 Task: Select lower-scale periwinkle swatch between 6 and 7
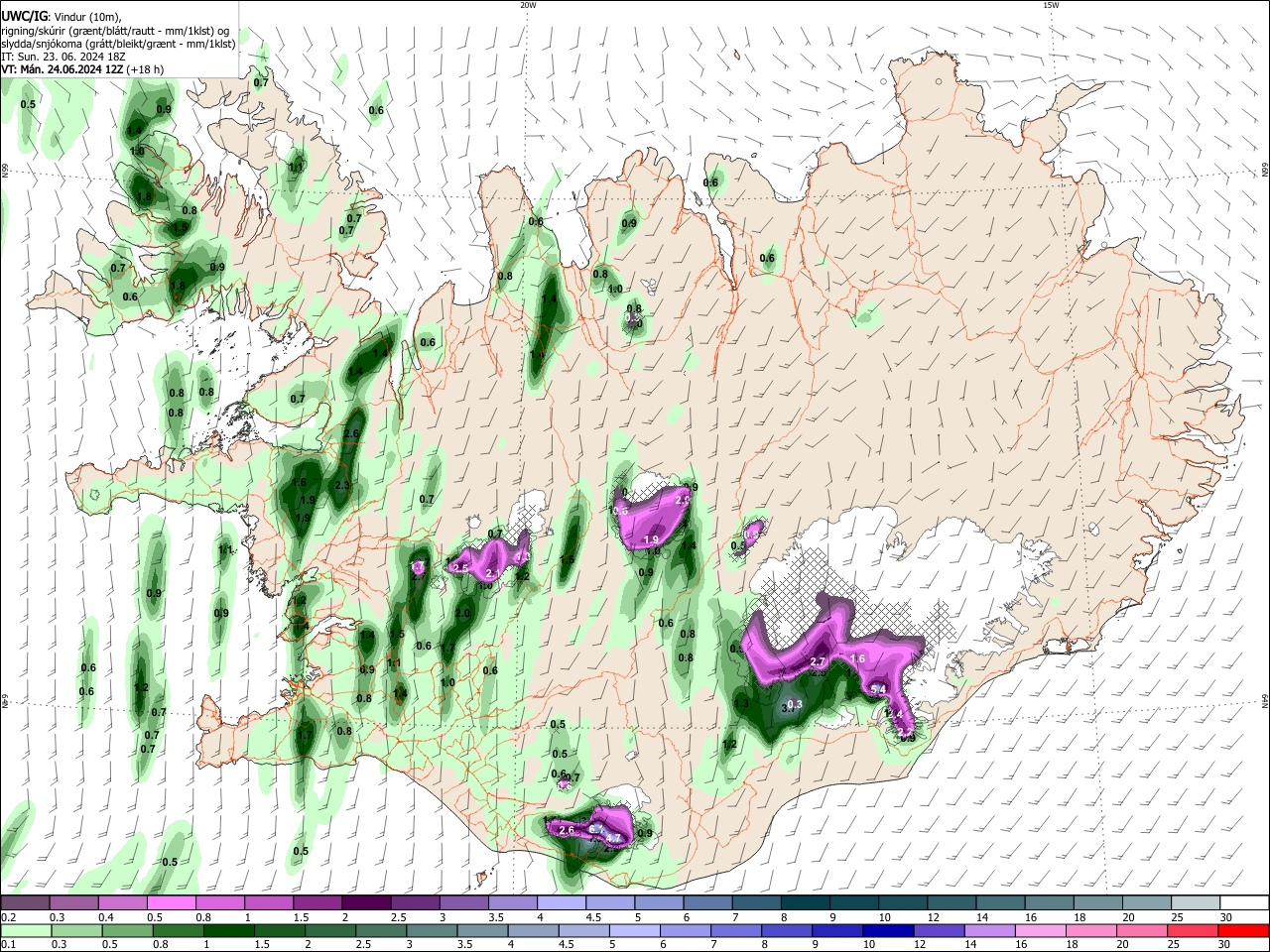(x=686, y=930)
